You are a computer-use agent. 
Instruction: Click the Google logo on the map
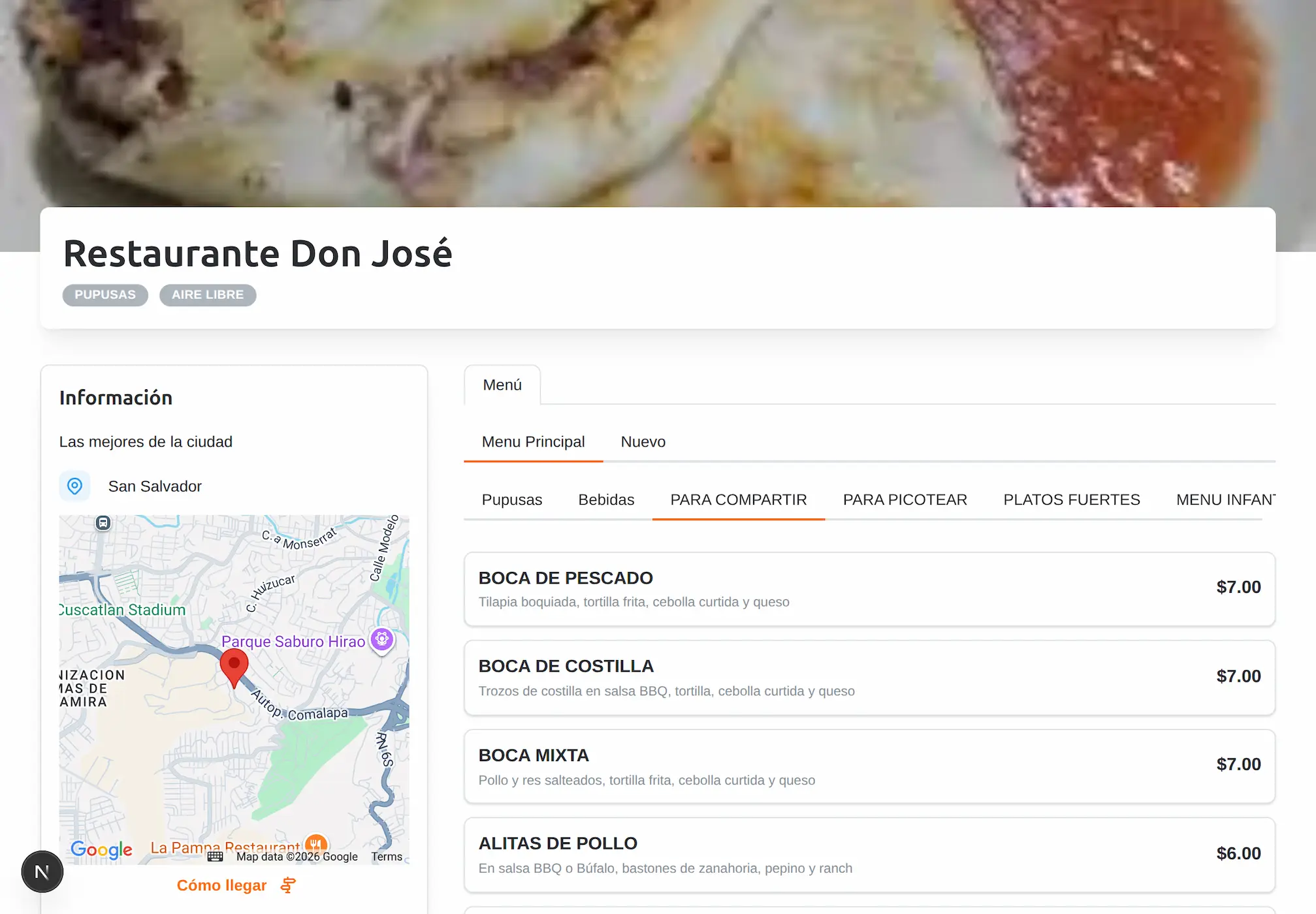[101, 850]
